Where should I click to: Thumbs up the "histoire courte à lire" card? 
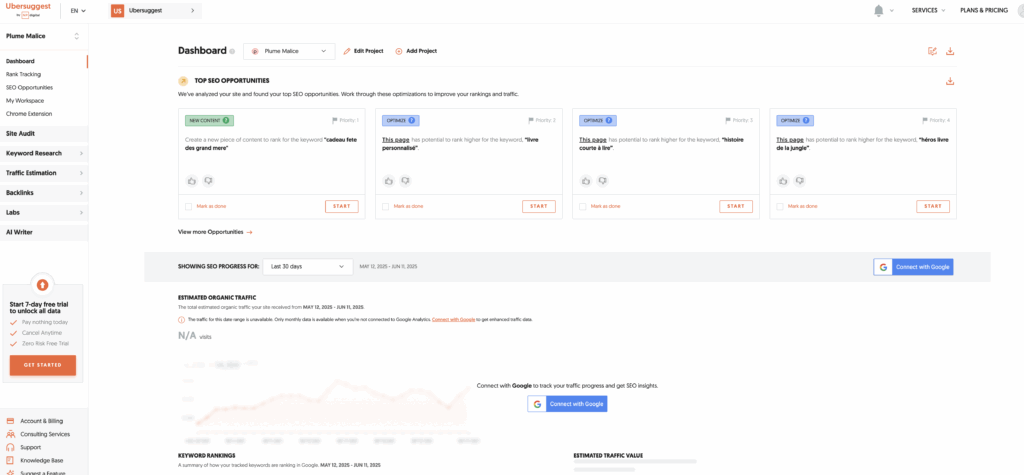click(x=586, y=180)
